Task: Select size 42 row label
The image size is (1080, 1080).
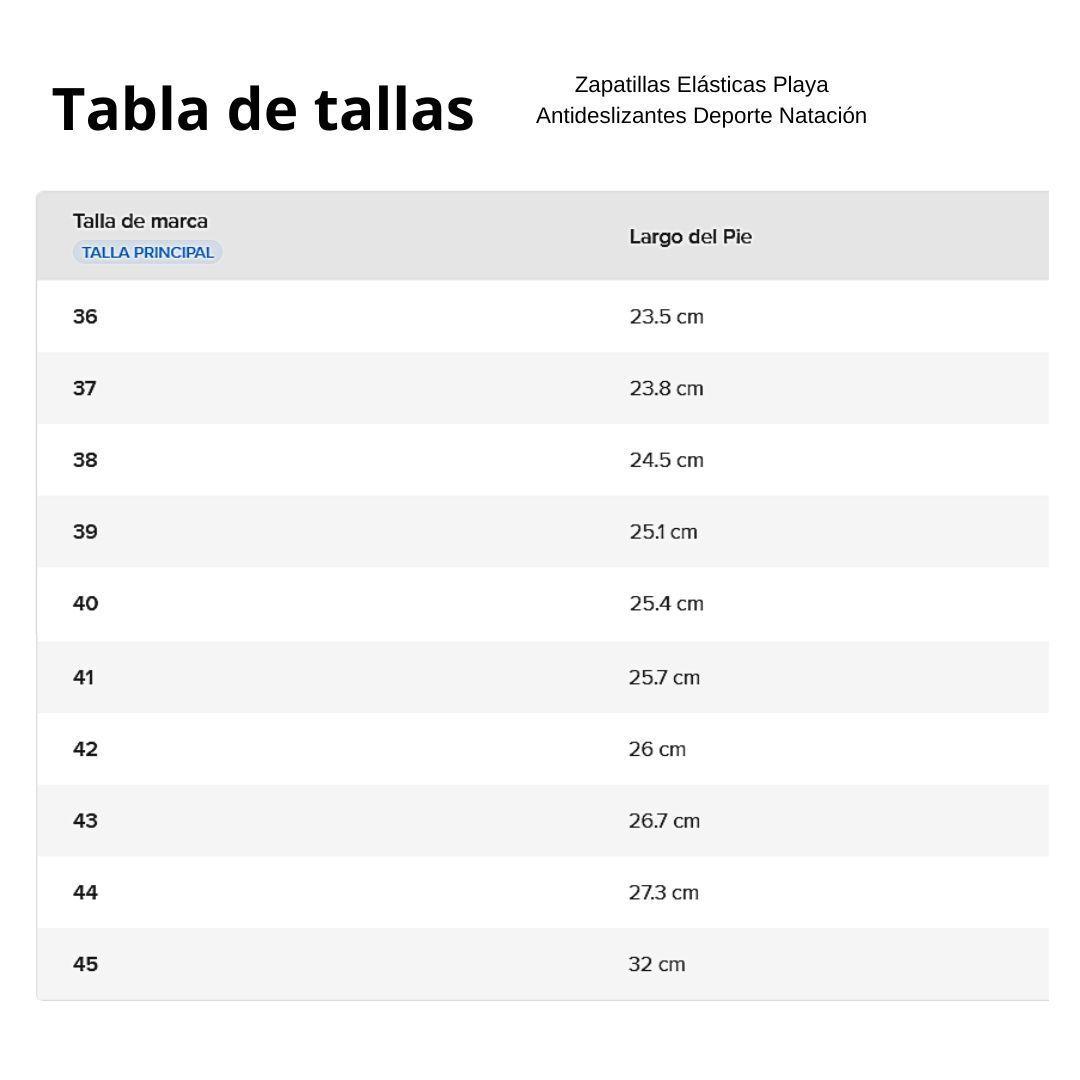Action: pyautogui.click(x=85, y=749)
